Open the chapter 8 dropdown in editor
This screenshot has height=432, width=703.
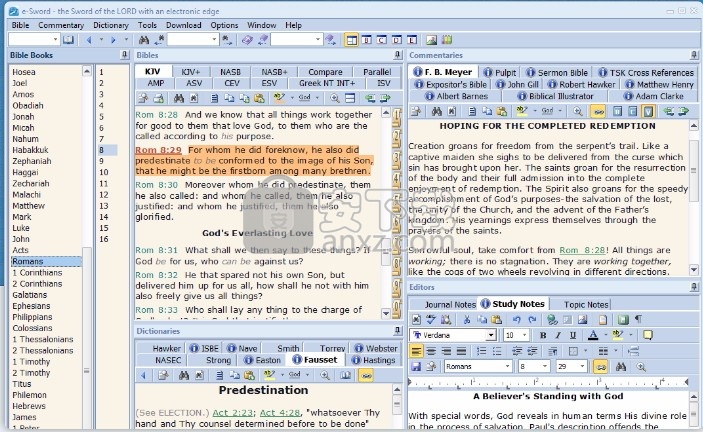545,367
